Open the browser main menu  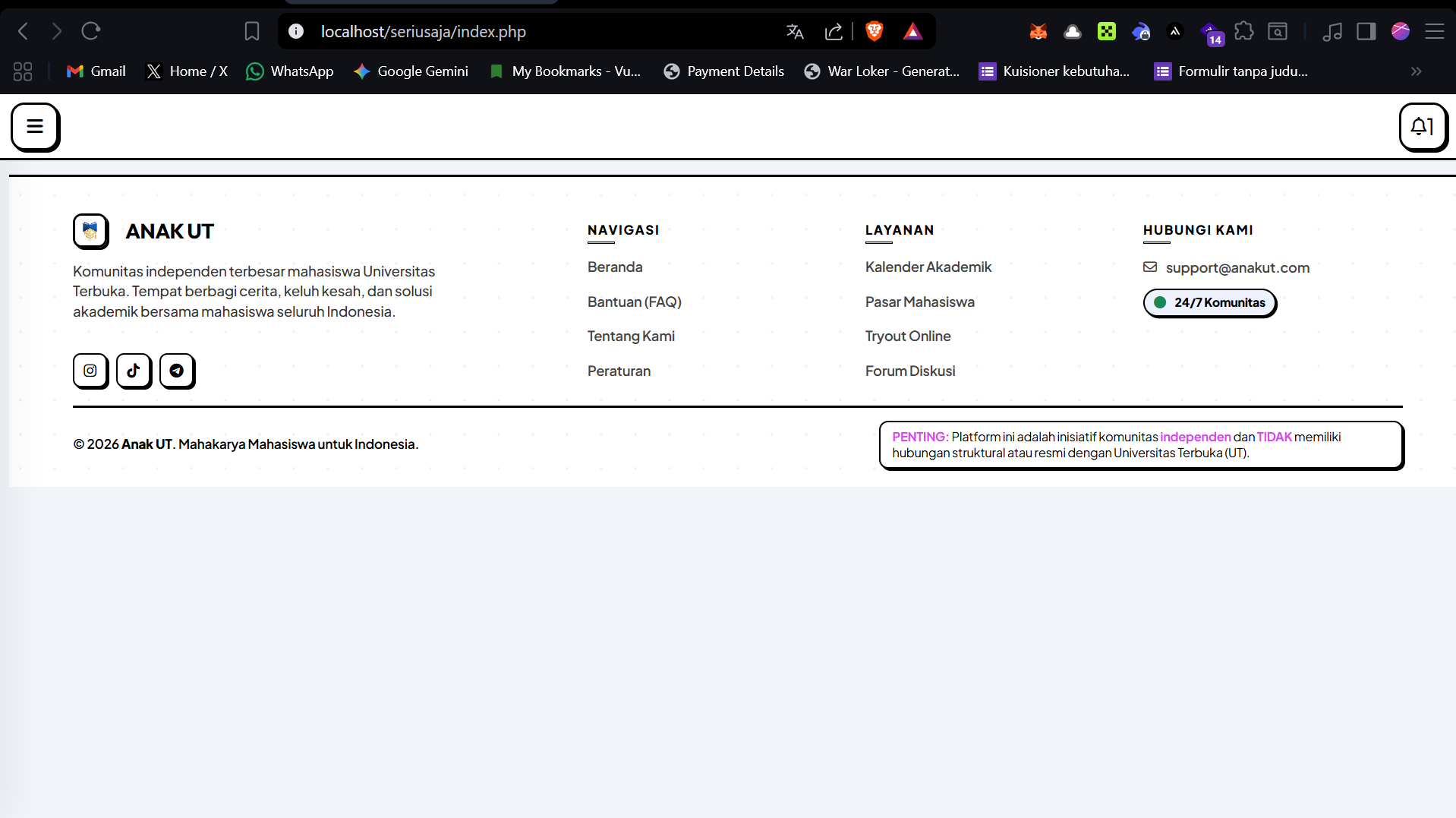(x=1435, y=31)
